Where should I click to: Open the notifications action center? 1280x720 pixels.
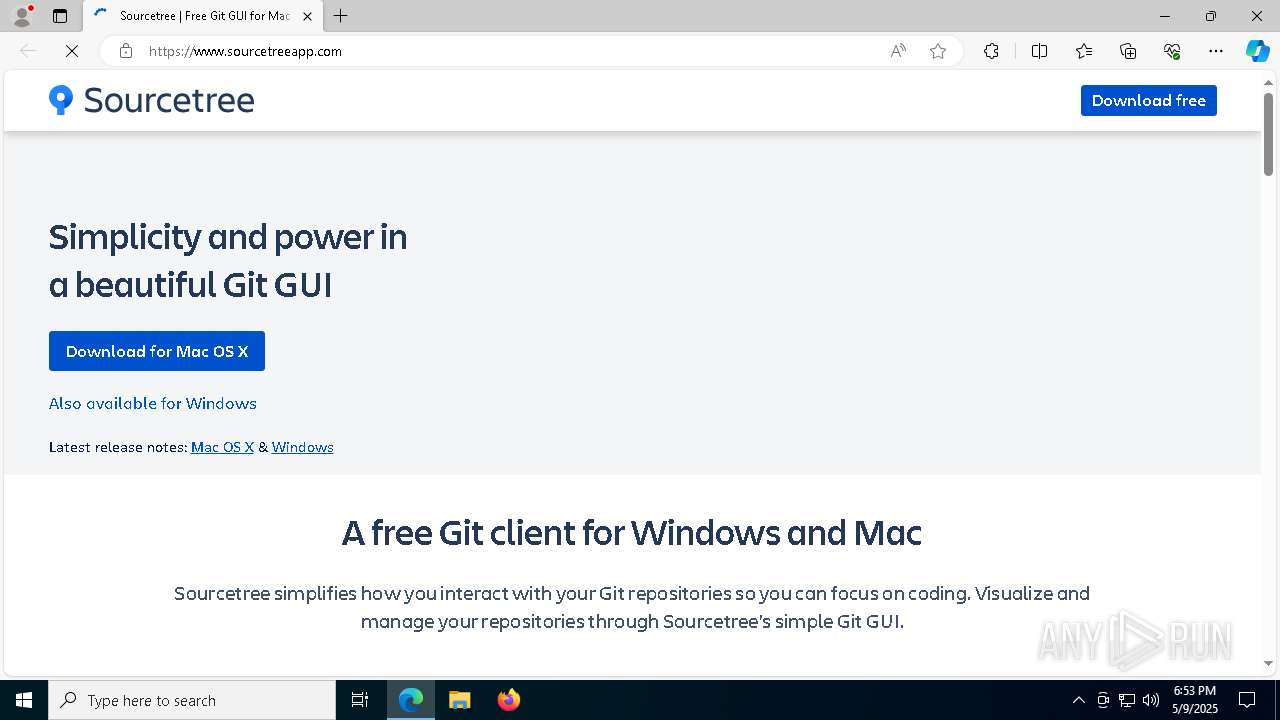click(x=1247, y=700)
